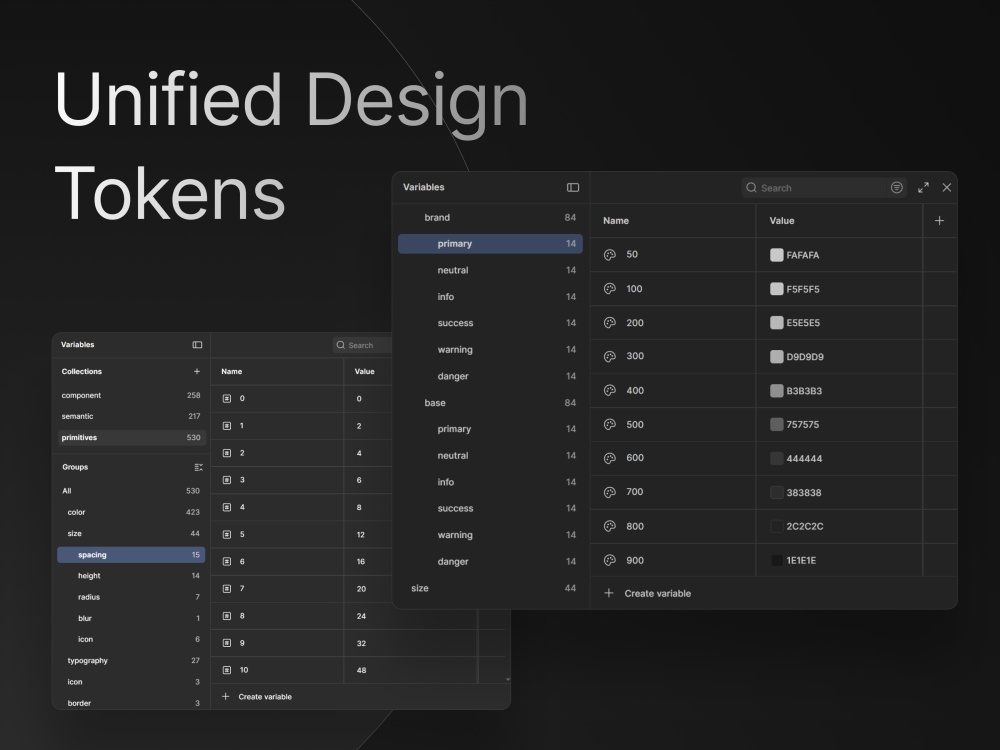Click value 444444 text
1000x750 pixels.
pos(804,459)
